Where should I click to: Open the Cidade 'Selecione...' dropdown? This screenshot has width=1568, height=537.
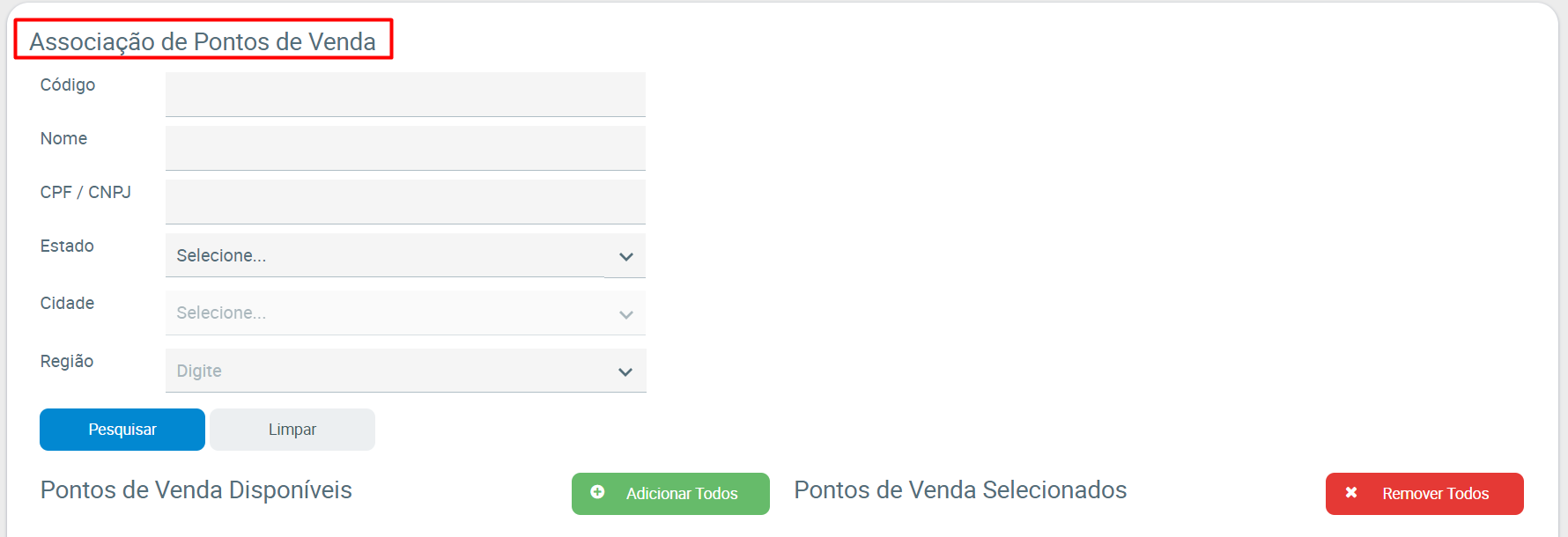388,313
